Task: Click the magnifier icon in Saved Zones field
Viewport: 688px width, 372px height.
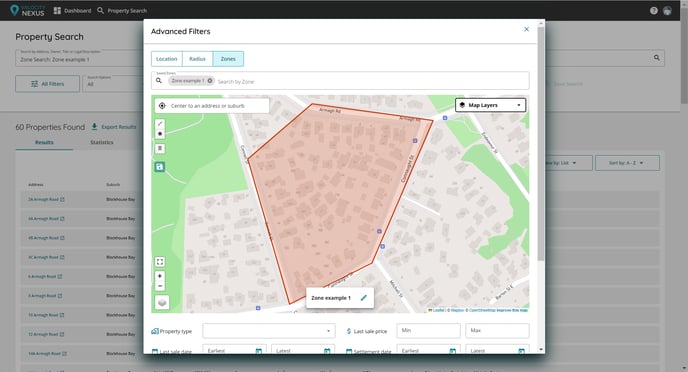Action: point(159,81)
